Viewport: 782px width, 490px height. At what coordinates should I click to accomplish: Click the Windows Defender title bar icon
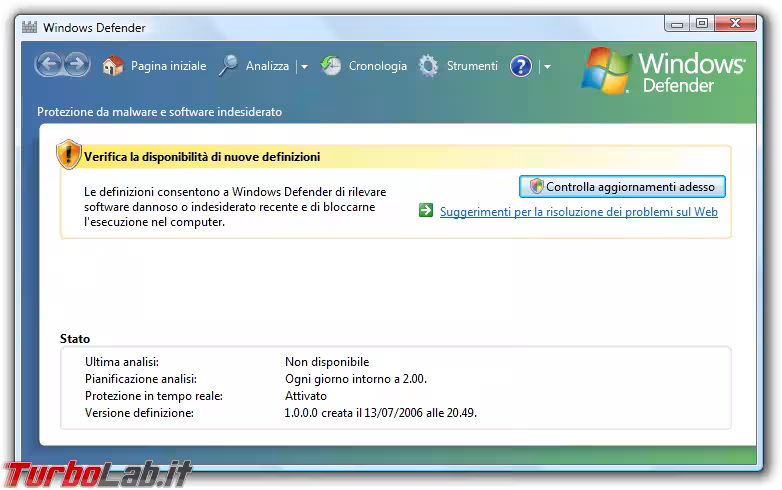click(x=29, y=28)
